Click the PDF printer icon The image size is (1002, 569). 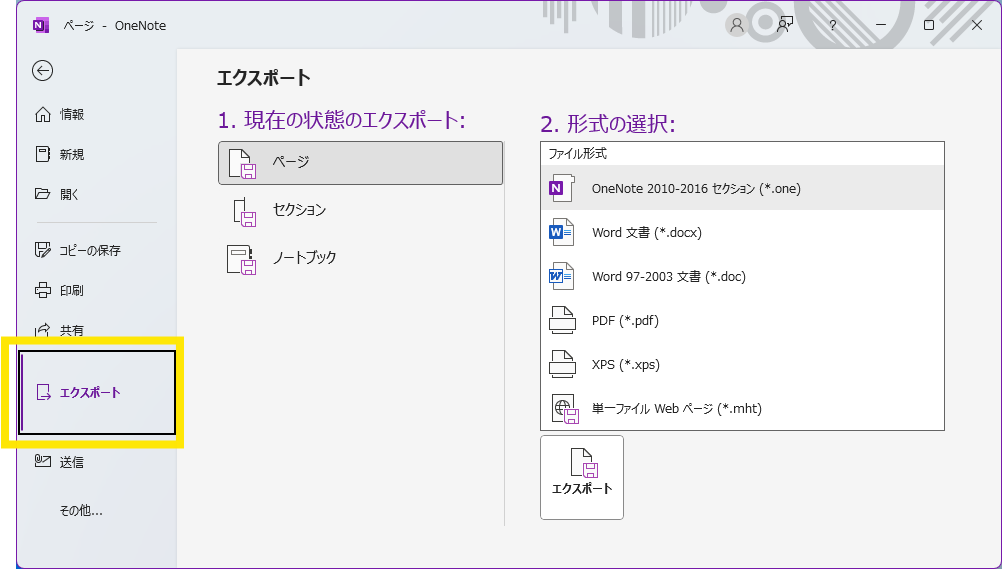tap(562, 320)
